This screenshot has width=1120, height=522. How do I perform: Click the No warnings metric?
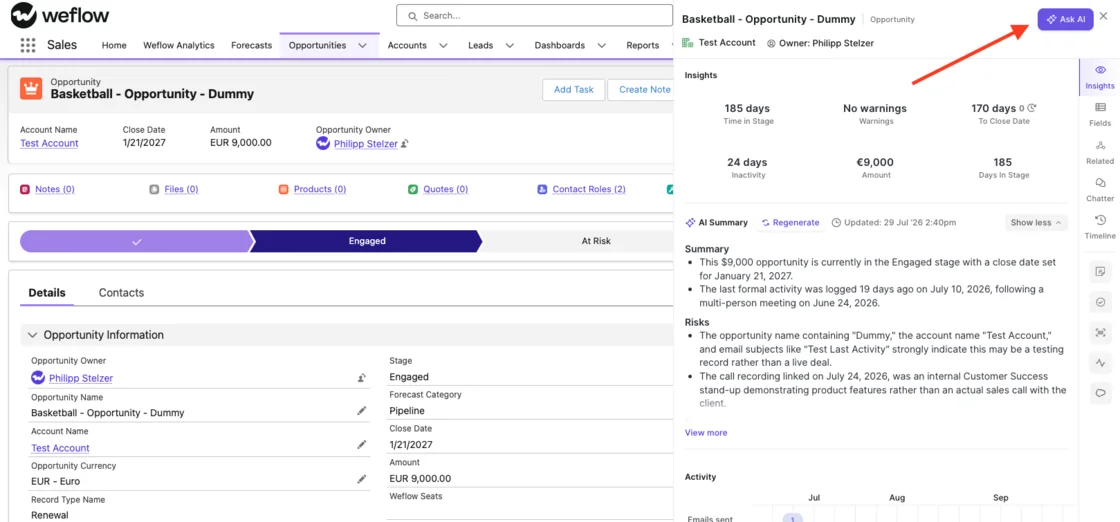[x=875, y=114]
